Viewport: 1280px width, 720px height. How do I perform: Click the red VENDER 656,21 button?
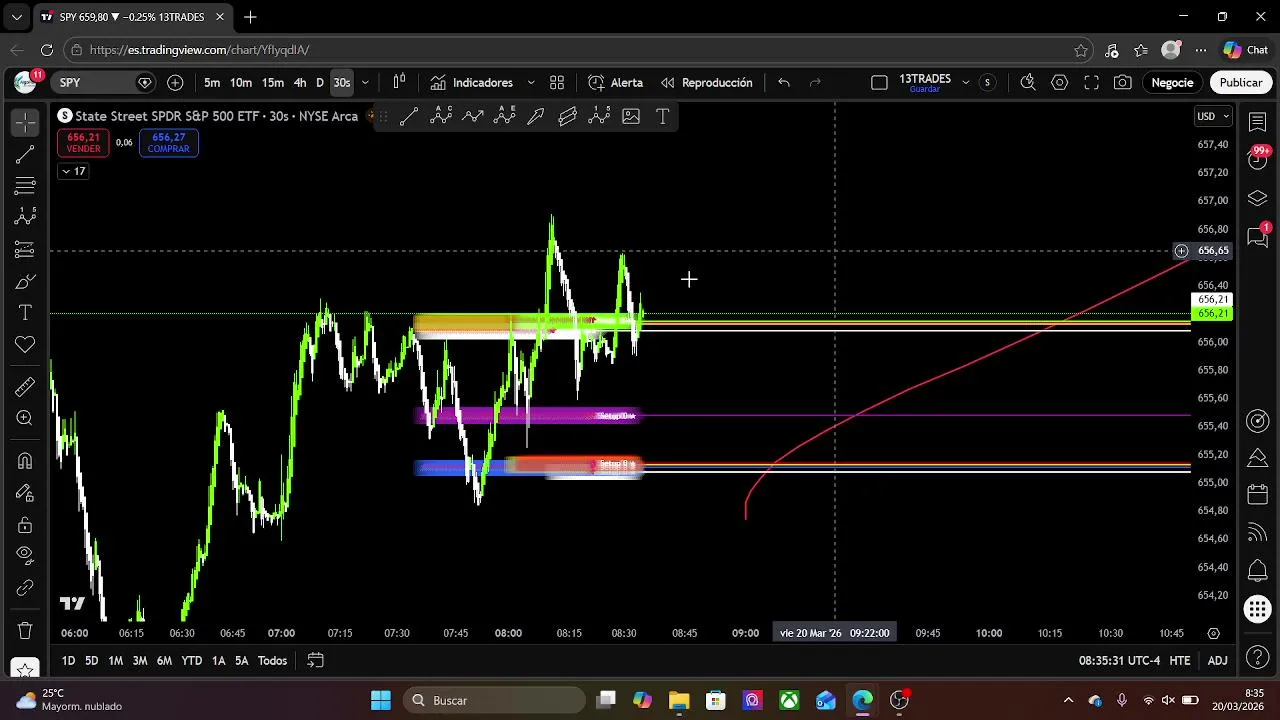pos(83,143)
